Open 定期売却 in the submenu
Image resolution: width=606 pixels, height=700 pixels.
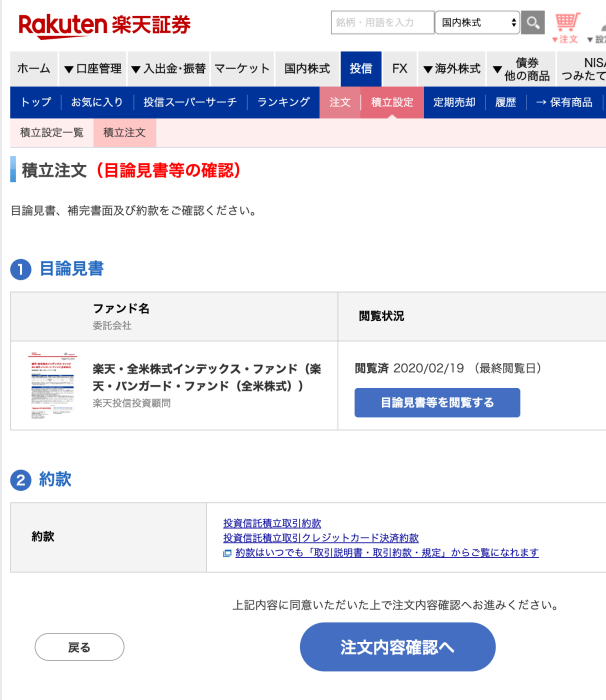[x=454, y=102]
